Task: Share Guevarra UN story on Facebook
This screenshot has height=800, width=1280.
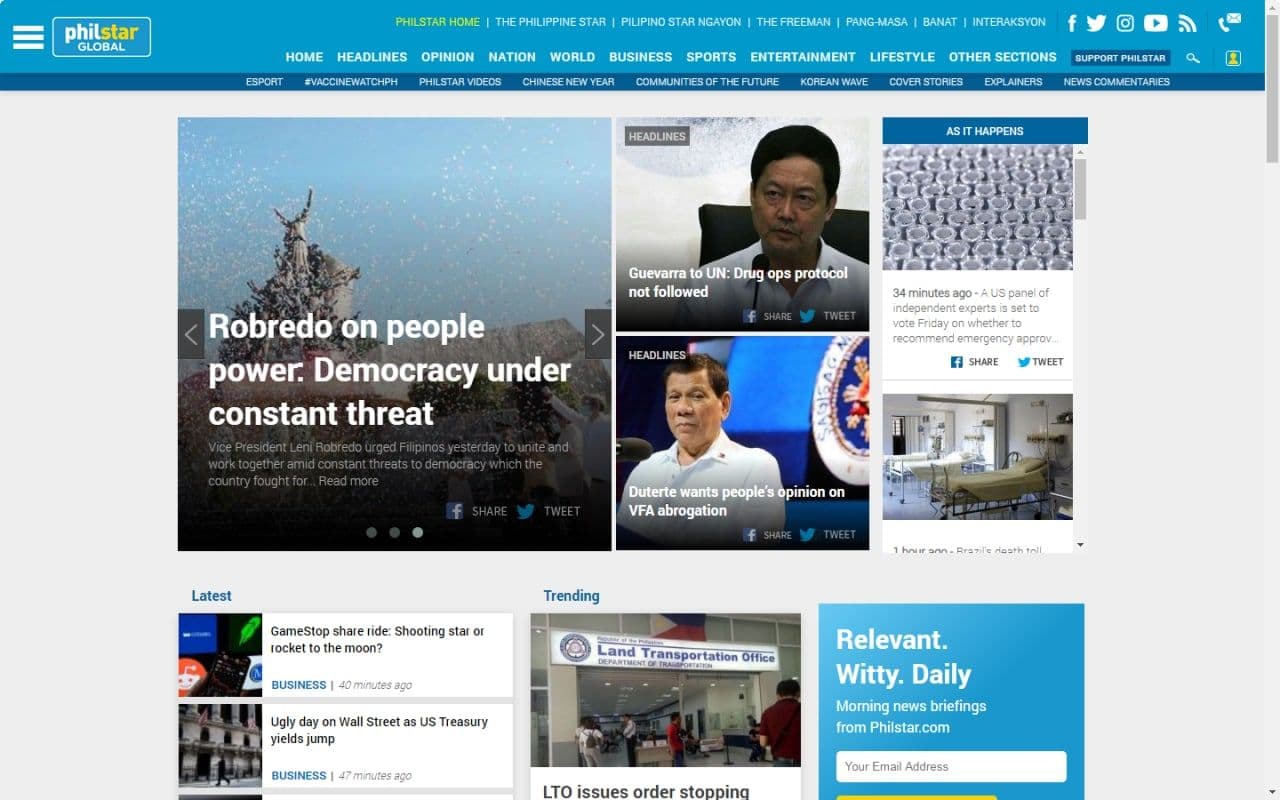Action: pyautogui.click(x=767, y=316)
